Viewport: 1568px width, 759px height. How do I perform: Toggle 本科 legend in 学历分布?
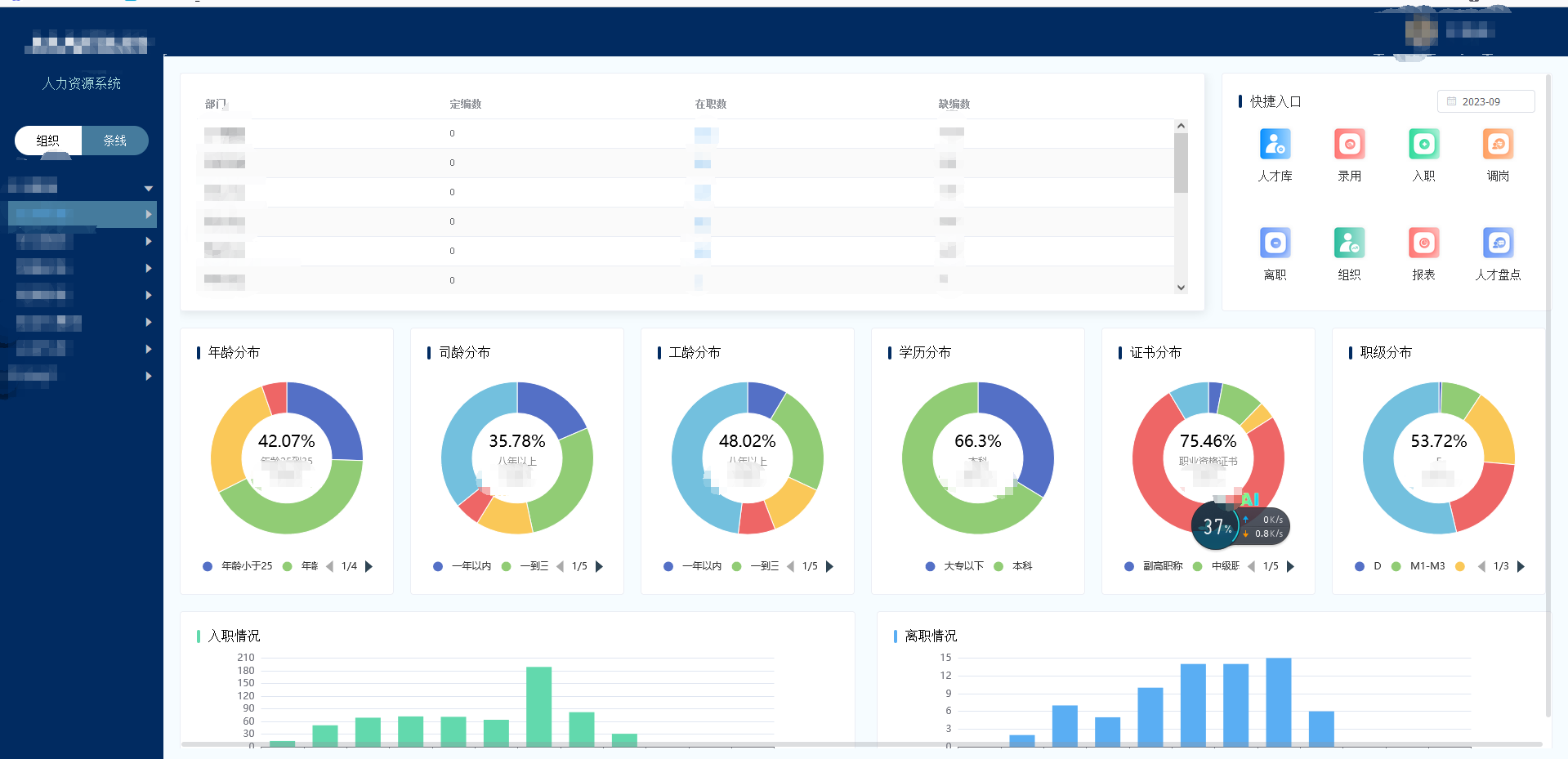[x=1013, y=566]
